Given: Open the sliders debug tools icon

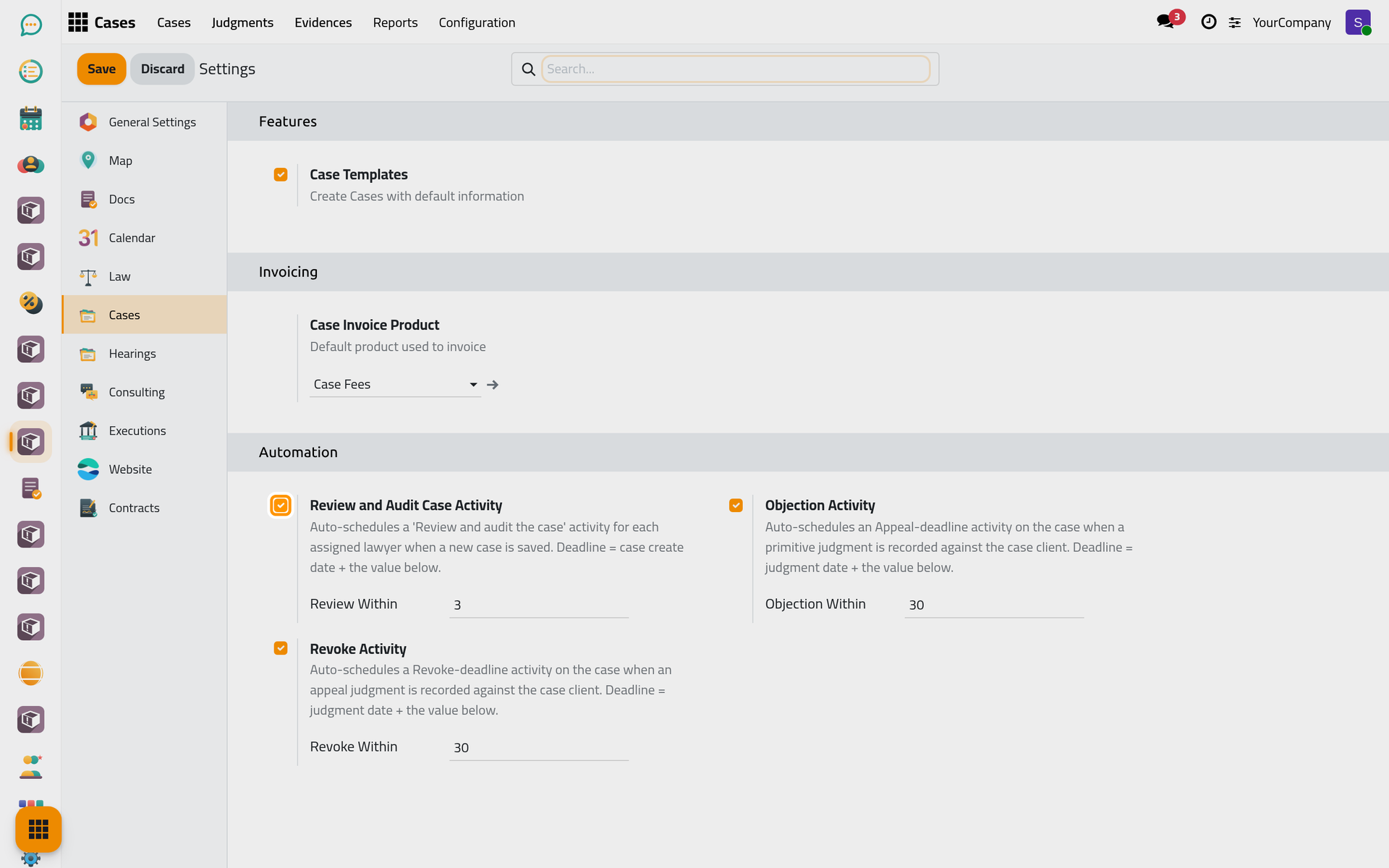Looking at the screenshot, I should 1235,22.
